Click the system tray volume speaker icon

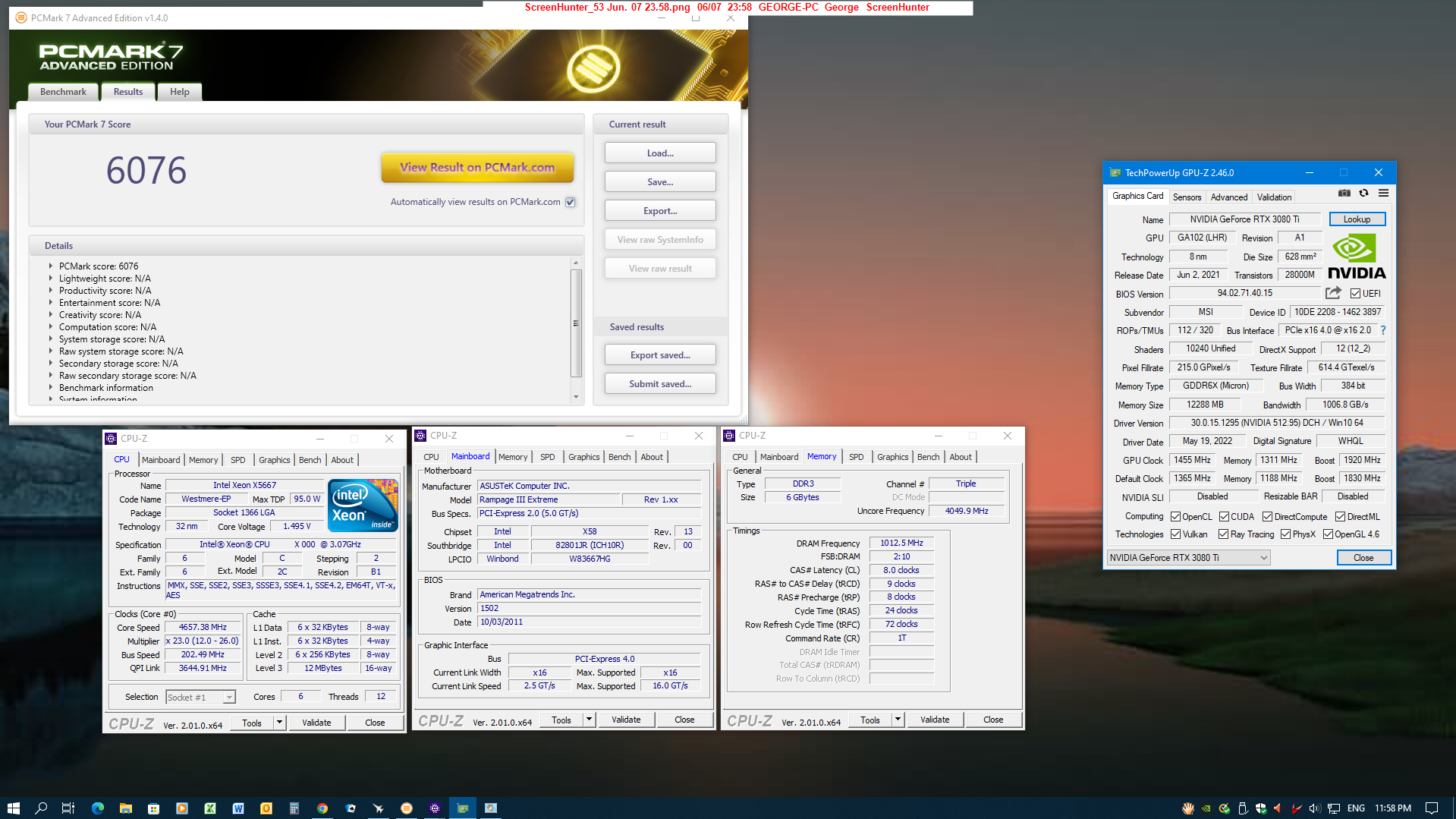point(1314,808)
